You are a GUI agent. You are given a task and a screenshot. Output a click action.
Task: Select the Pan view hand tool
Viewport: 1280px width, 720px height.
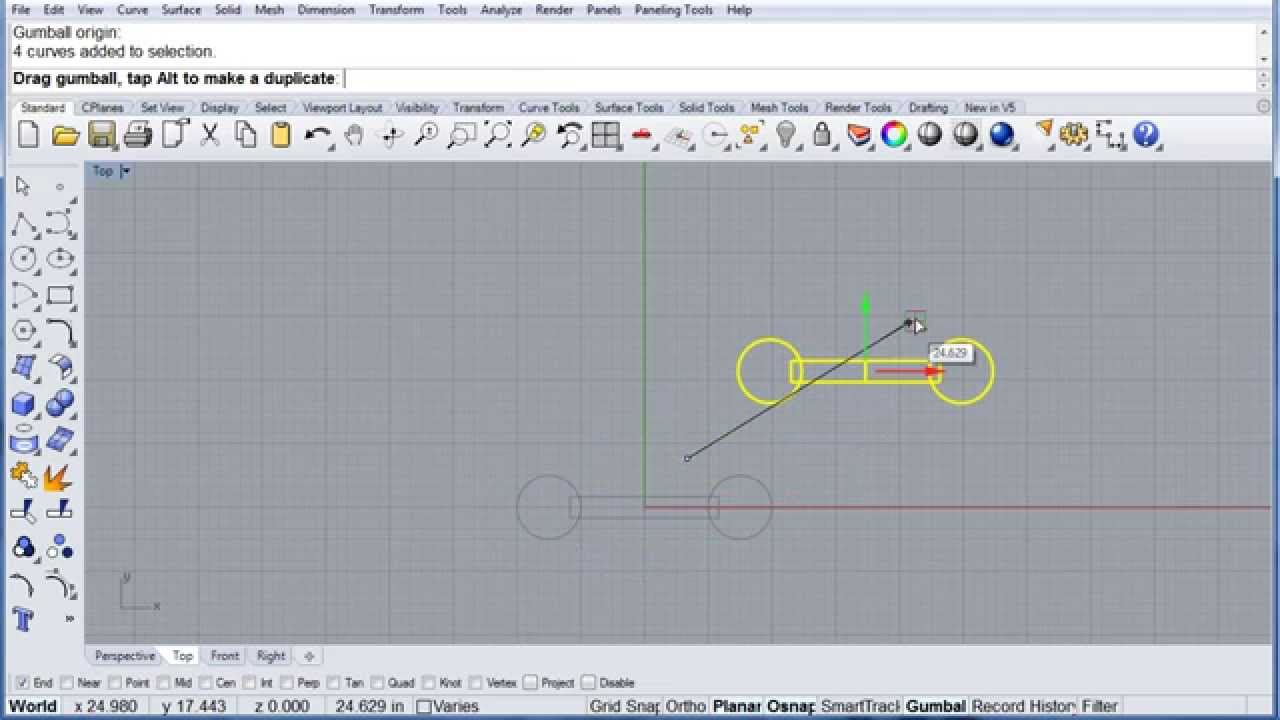(x=353, y=134)
